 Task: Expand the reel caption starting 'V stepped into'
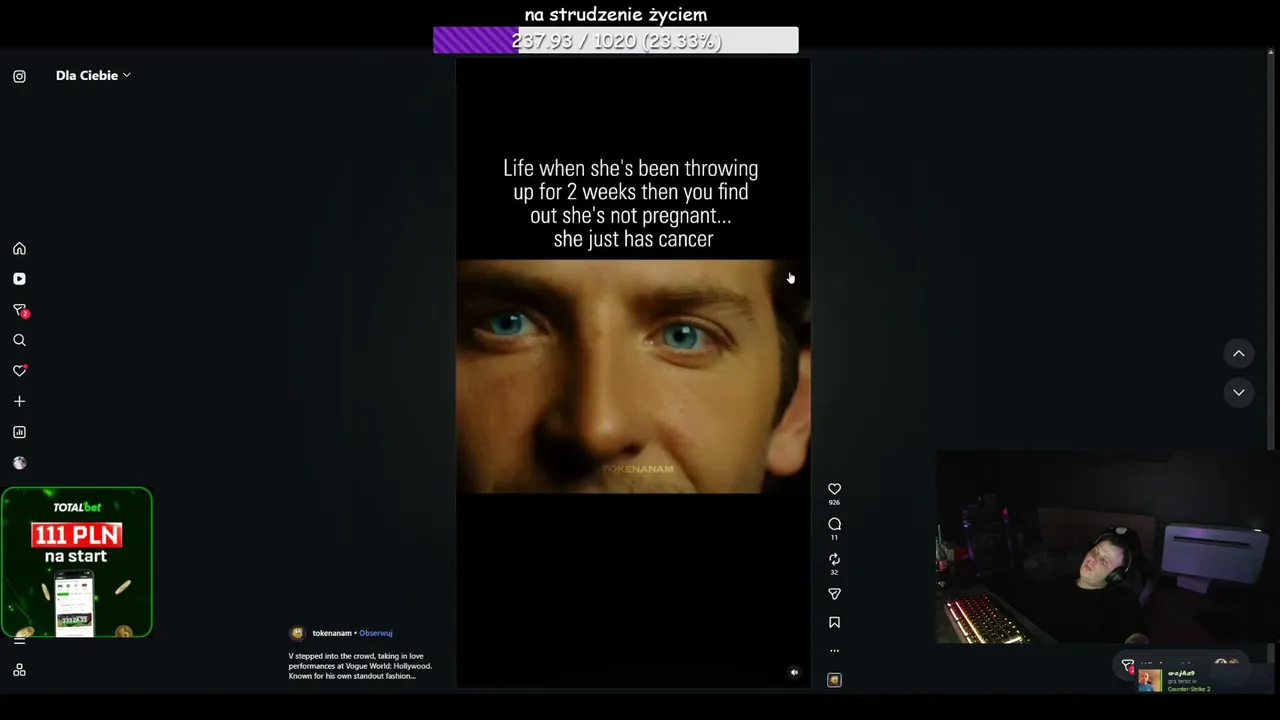point(360,666)
